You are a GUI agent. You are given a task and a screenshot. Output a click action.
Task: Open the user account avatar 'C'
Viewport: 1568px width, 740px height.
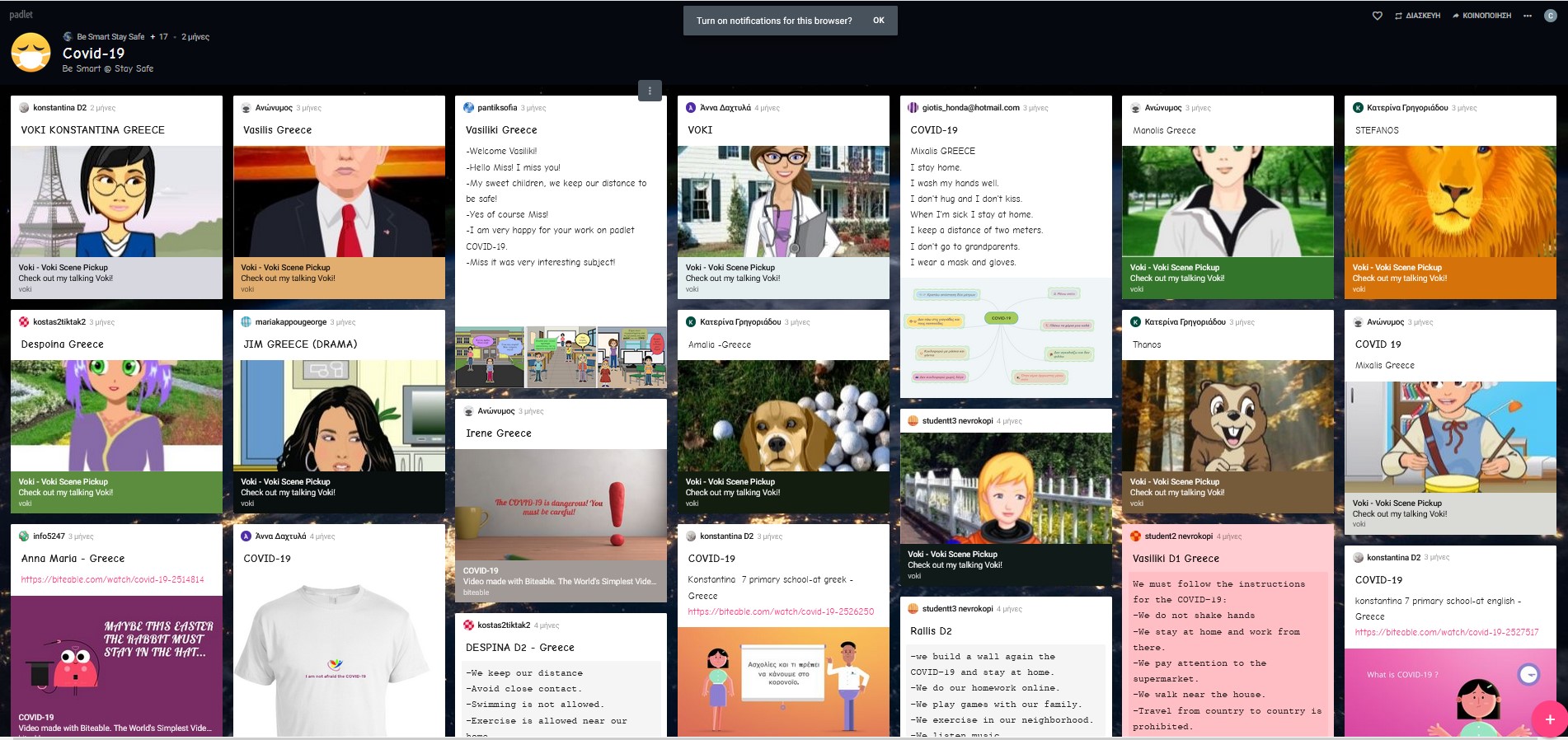(1550, 16)
